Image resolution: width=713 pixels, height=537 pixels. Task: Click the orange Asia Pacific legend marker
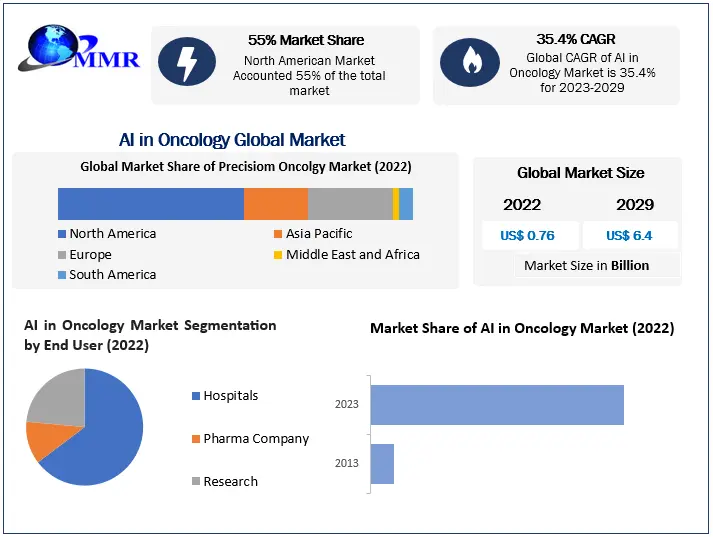[278, 234]
